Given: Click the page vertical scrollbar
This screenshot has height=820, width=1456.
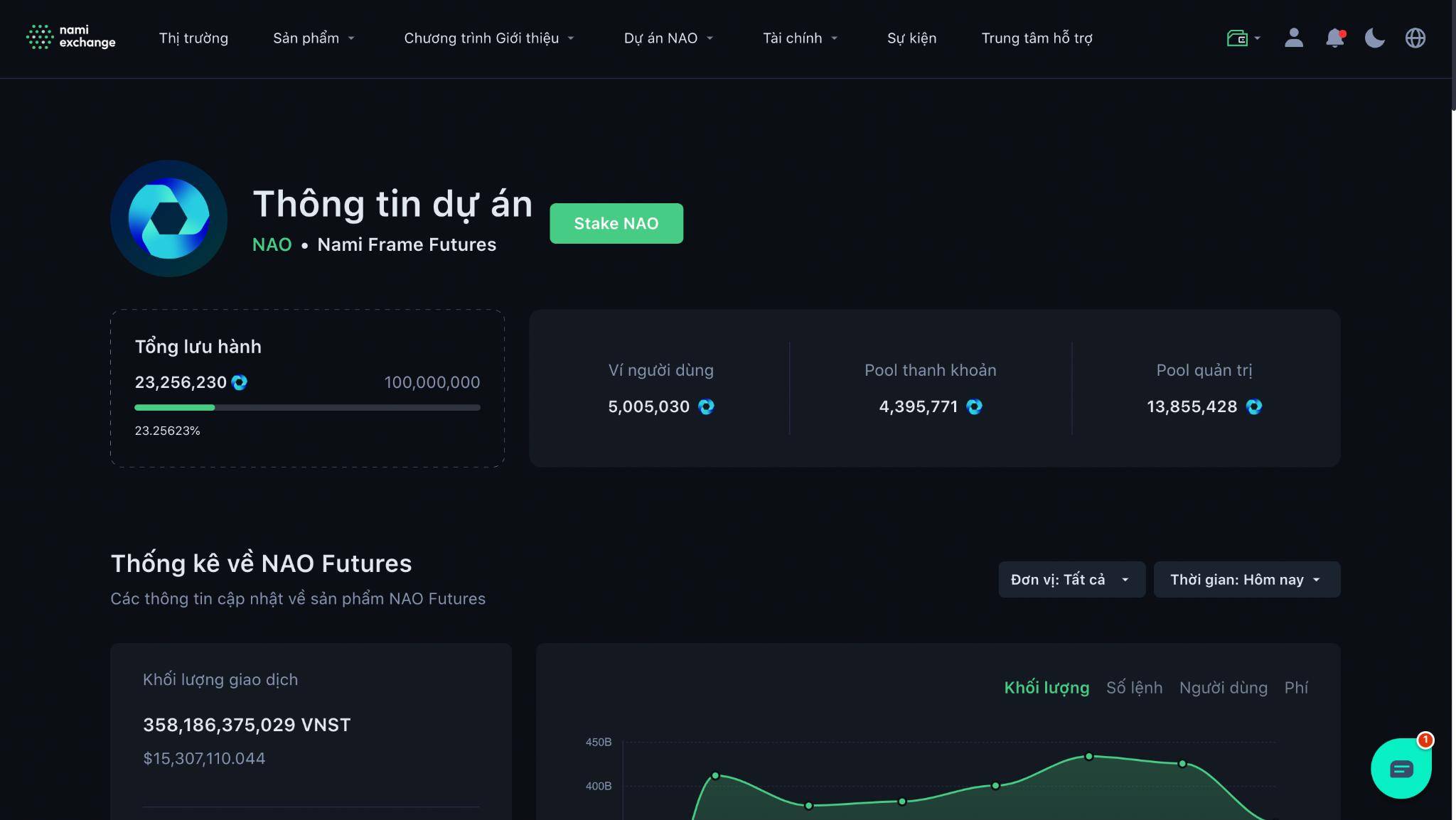Looking at the screenshot, I should [1453, 55].
